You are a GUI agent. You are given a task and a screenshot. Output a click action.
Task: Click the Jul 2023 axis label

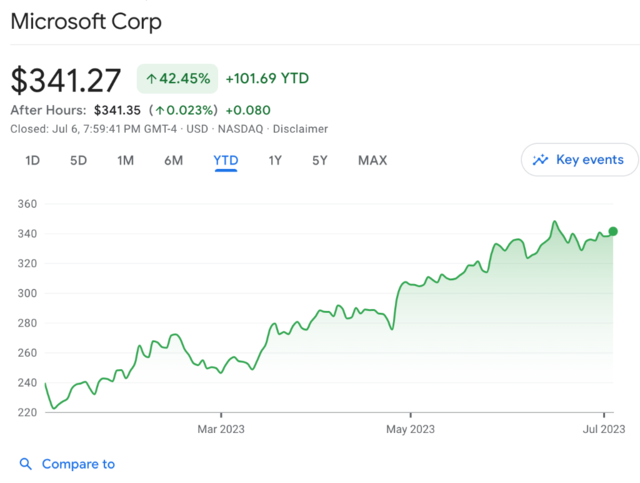(604, 429)
